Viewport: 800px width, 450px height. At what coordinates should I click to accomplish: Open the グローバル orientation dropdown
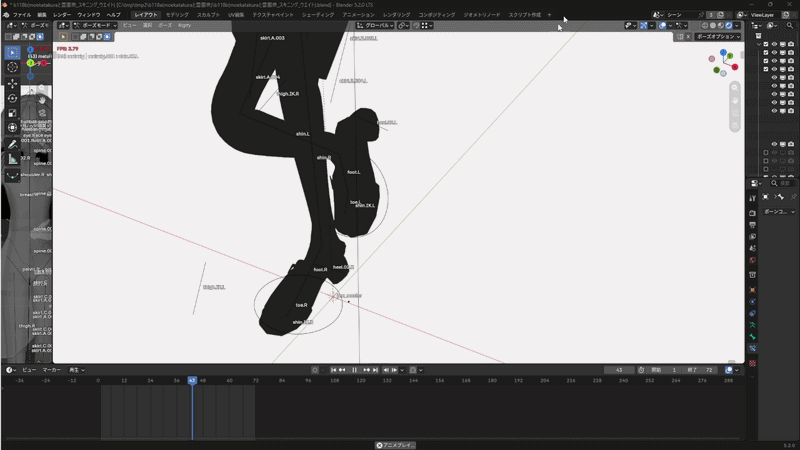coord(376,26)
